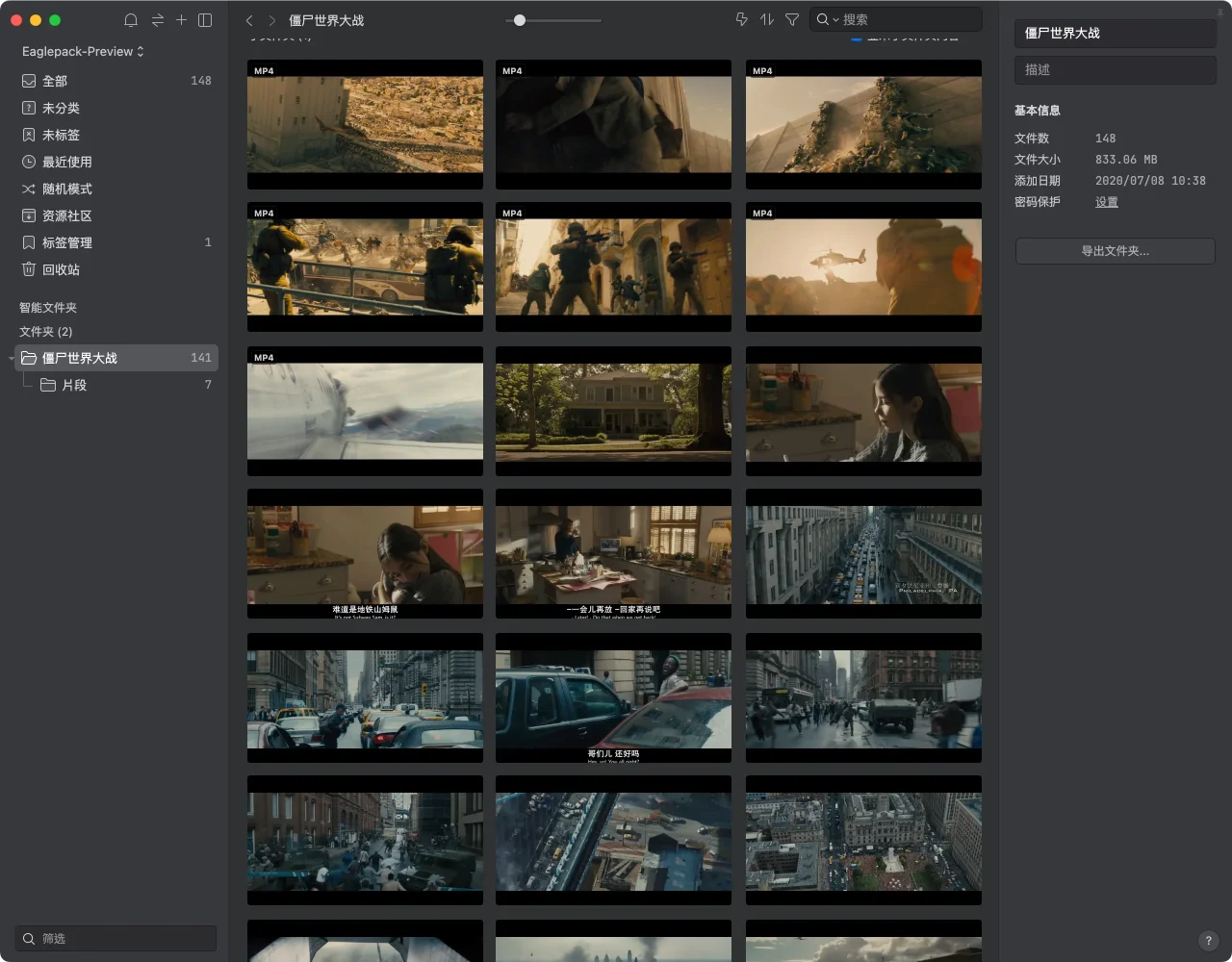The height and width of the screenshot is (962, 1232).
Task: Select the 一会儿再放 kitchen scene thumbnail
Action: [613, 553]
